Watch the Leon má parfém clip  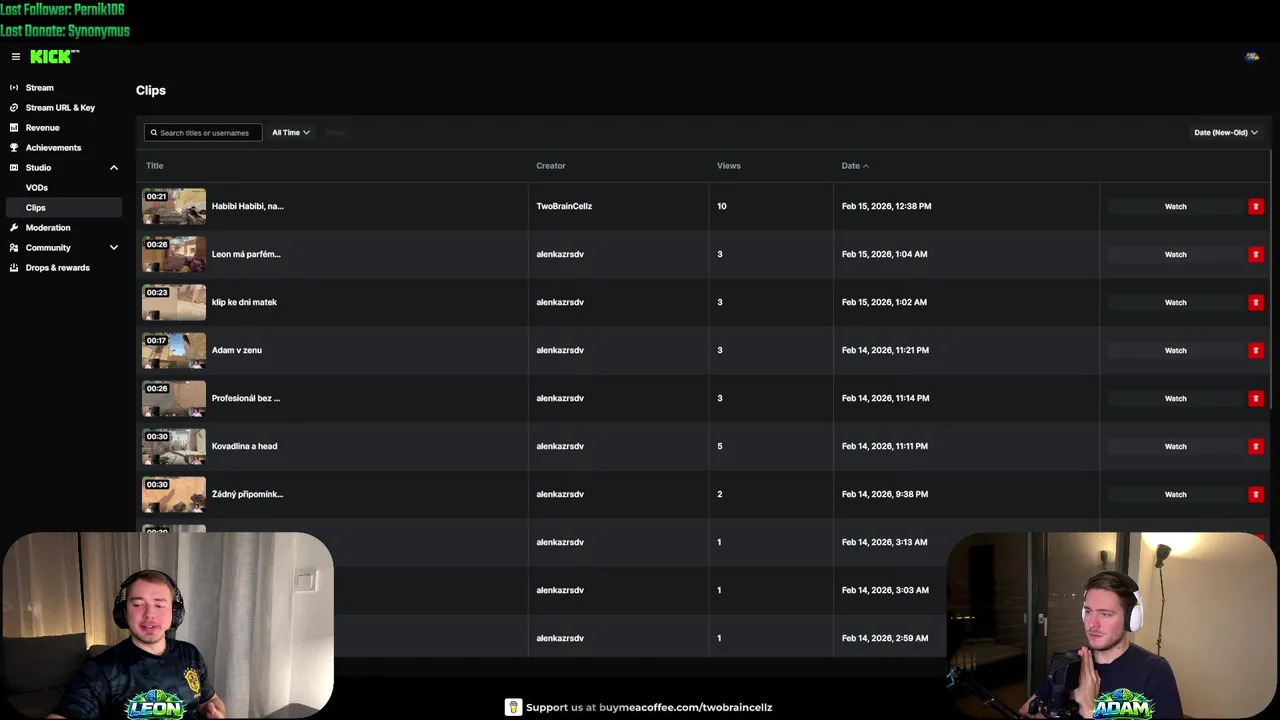(1175, 254)
